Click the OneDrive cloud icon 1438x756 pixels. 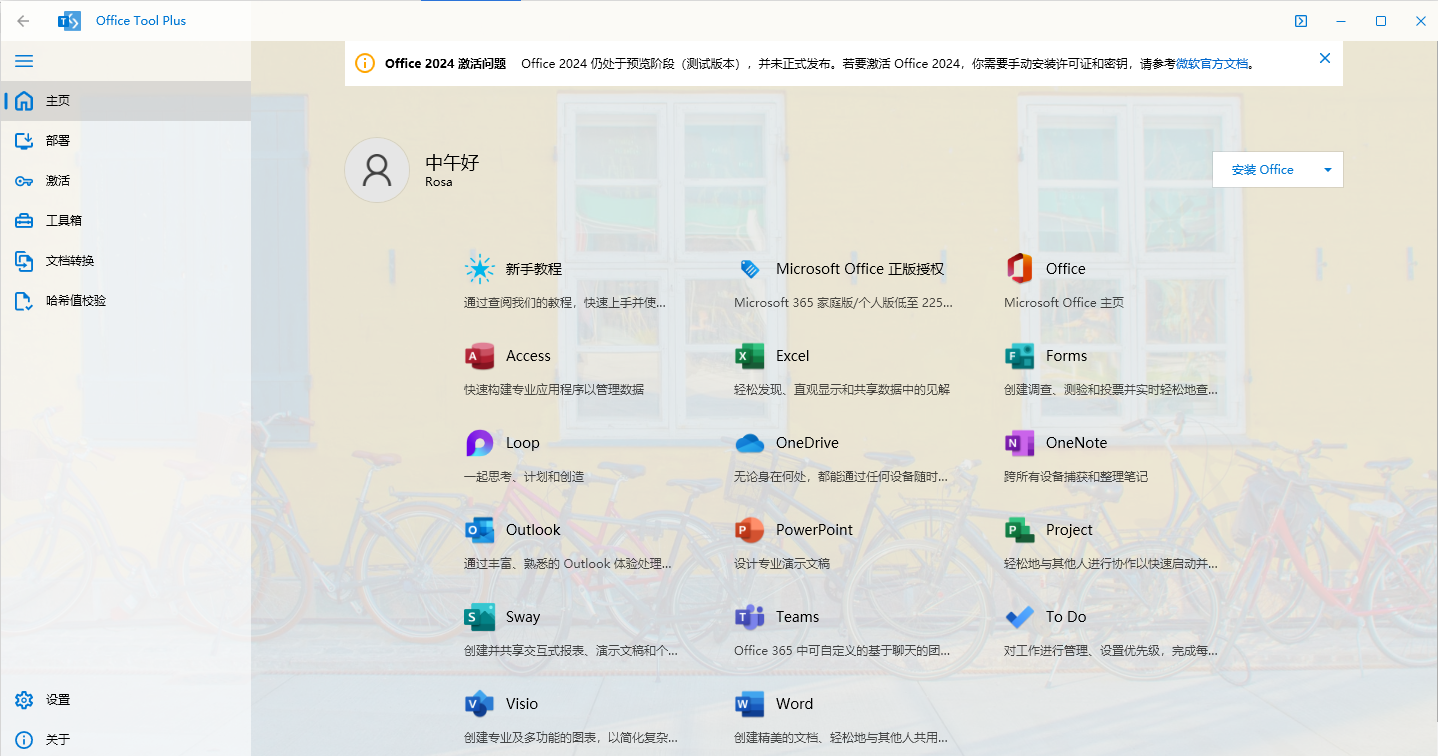click(x=750, y=443)
